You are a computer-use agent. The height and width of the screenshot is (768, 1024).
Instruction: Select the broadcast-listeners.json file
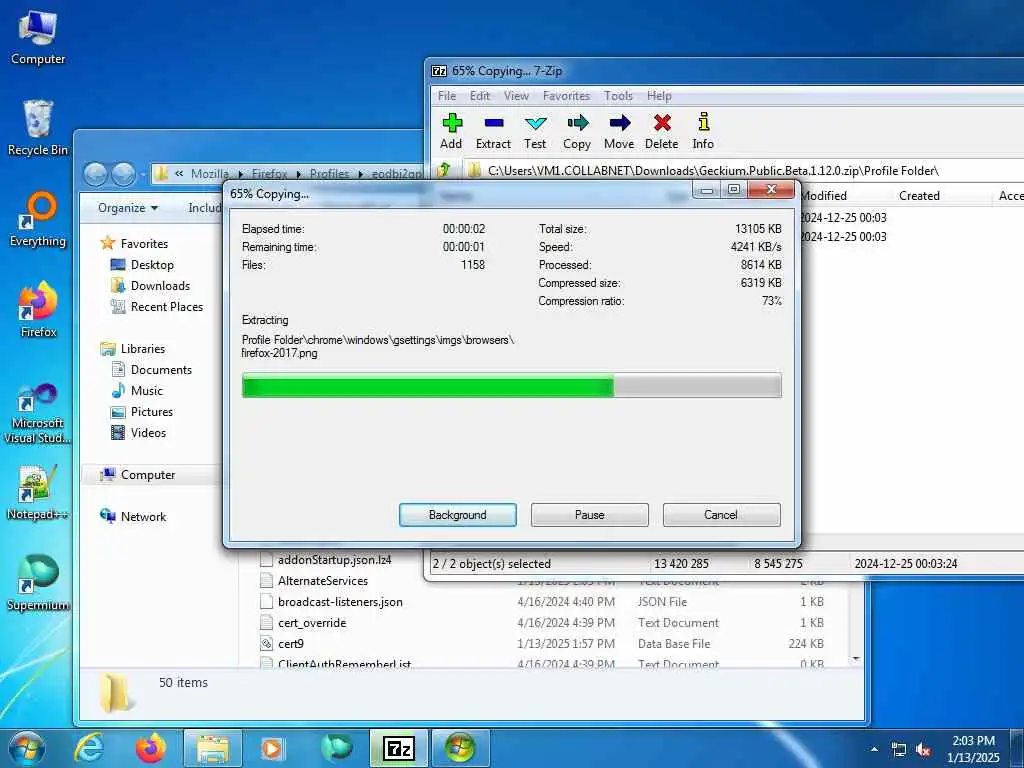(340, 601)
